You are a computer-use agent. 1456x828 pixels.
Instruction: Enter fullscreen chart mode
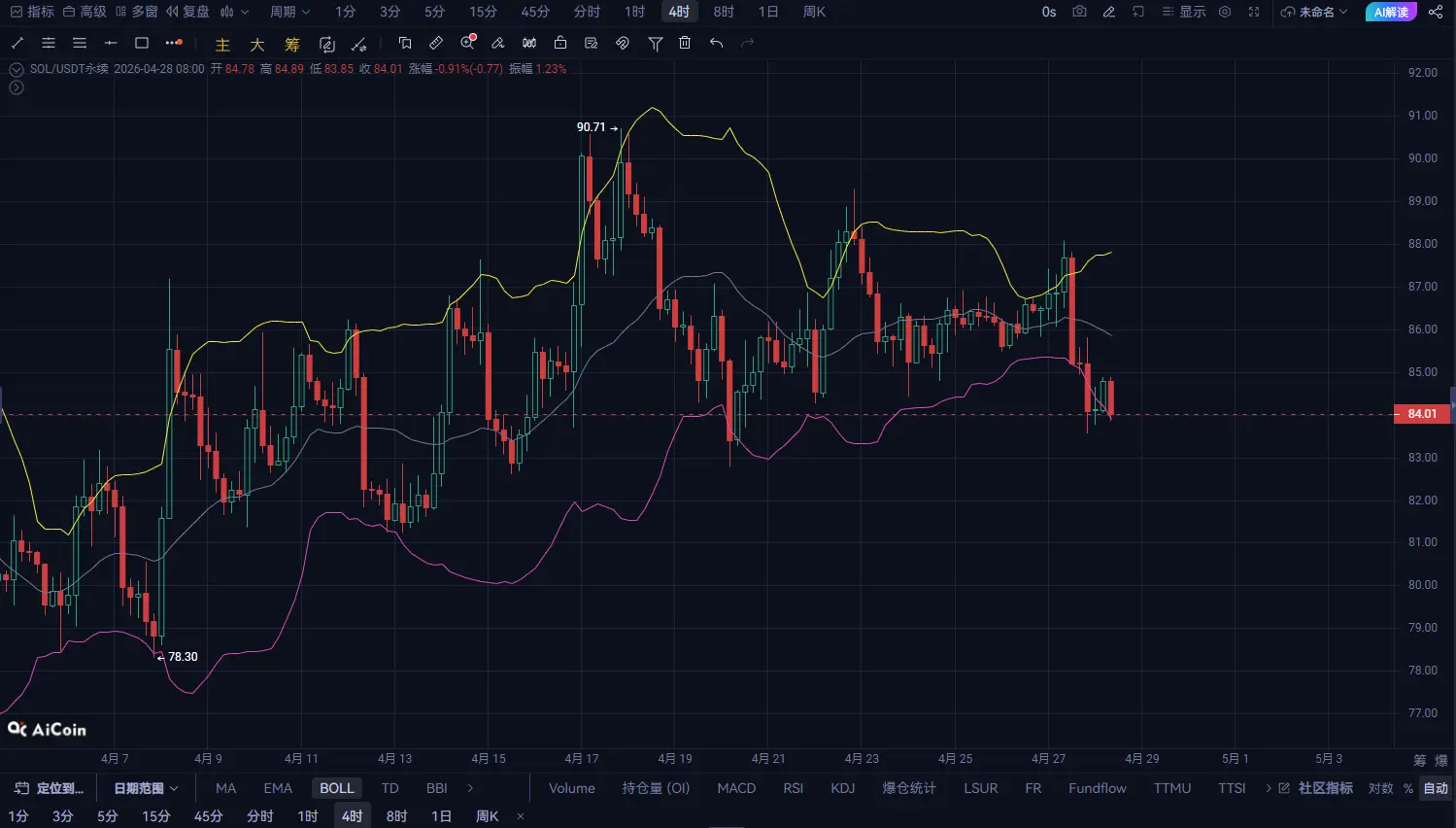pos(1254,12)
